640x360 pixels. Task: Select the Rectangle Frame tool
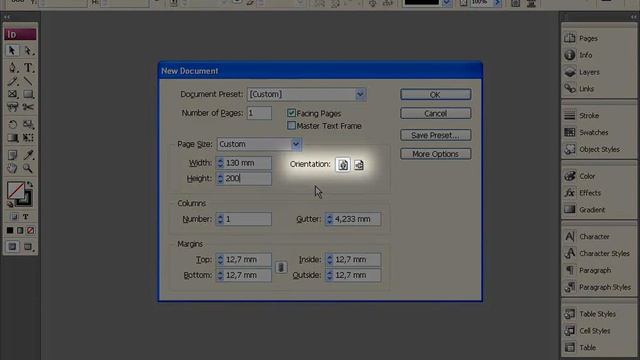[x=12, y=94]
